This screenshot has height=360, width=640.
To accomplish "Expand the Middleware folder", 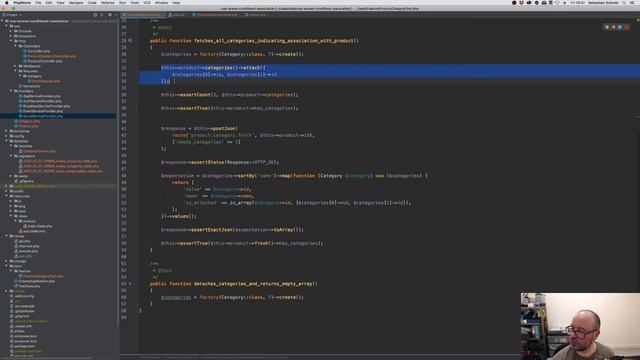I will [16, 66].
